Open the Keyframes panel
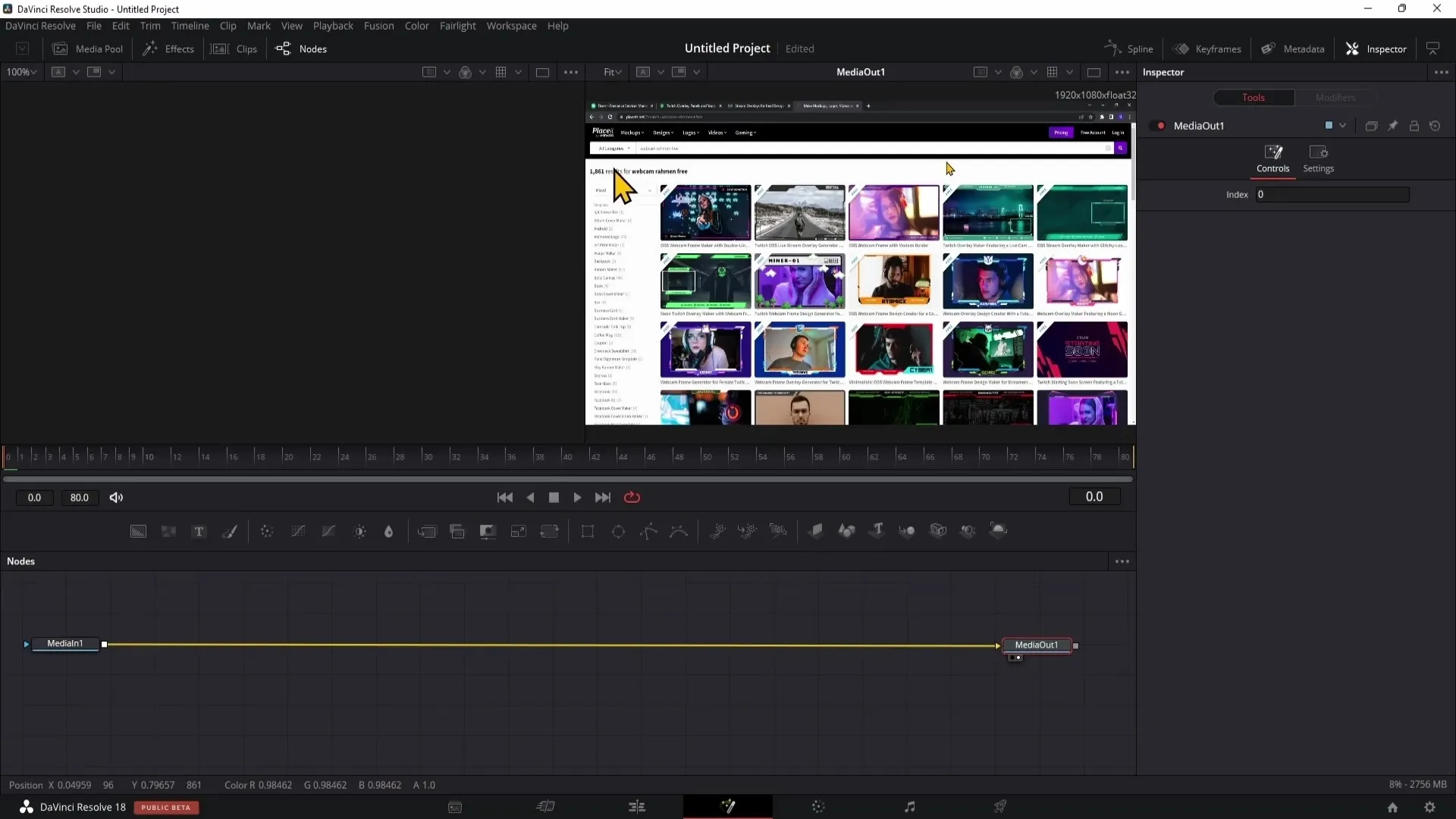 click(1218, 48)
